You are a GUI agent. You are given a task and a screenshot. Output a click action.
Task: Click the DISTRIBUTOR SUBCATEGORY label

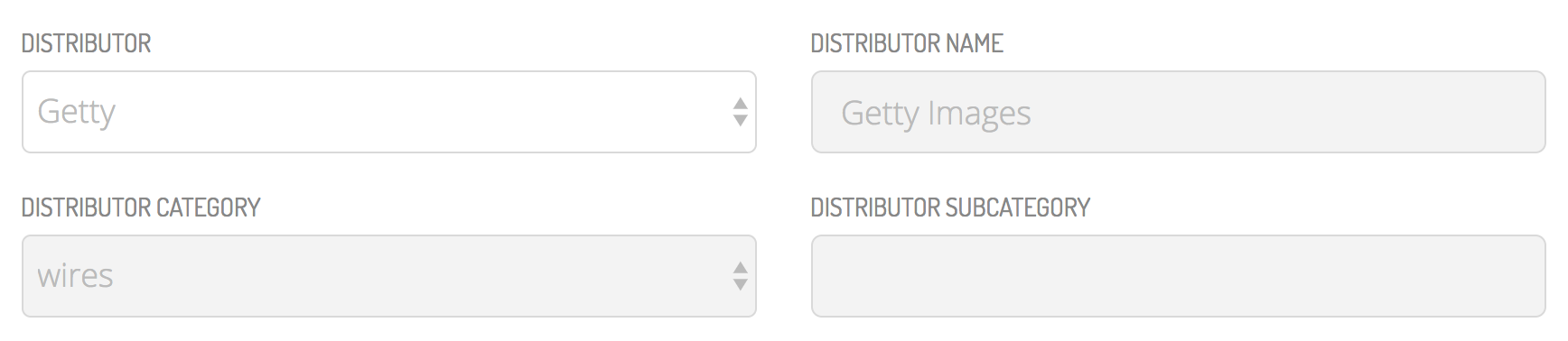pos(950,207)
